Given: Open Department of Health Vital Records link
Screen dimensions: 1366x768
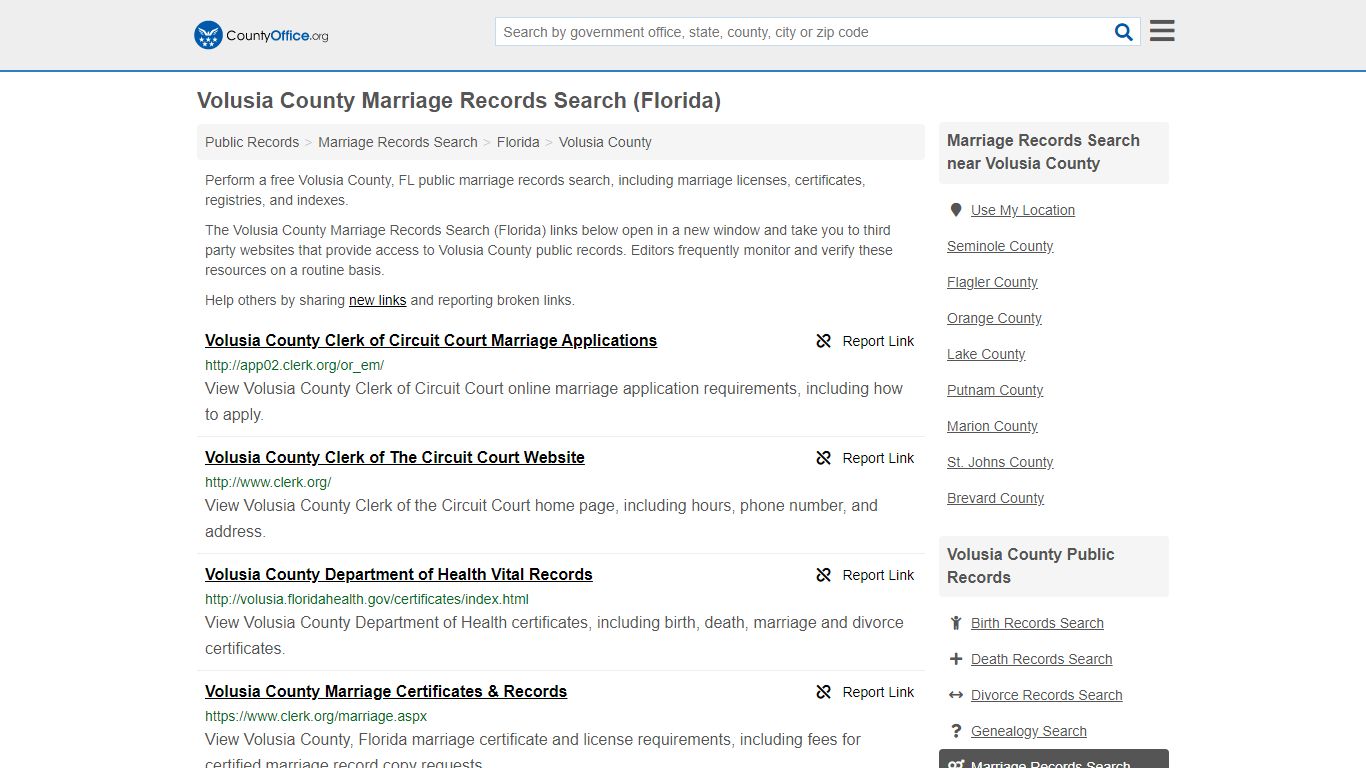Looking at the screenshot, I should pos(399,574).
